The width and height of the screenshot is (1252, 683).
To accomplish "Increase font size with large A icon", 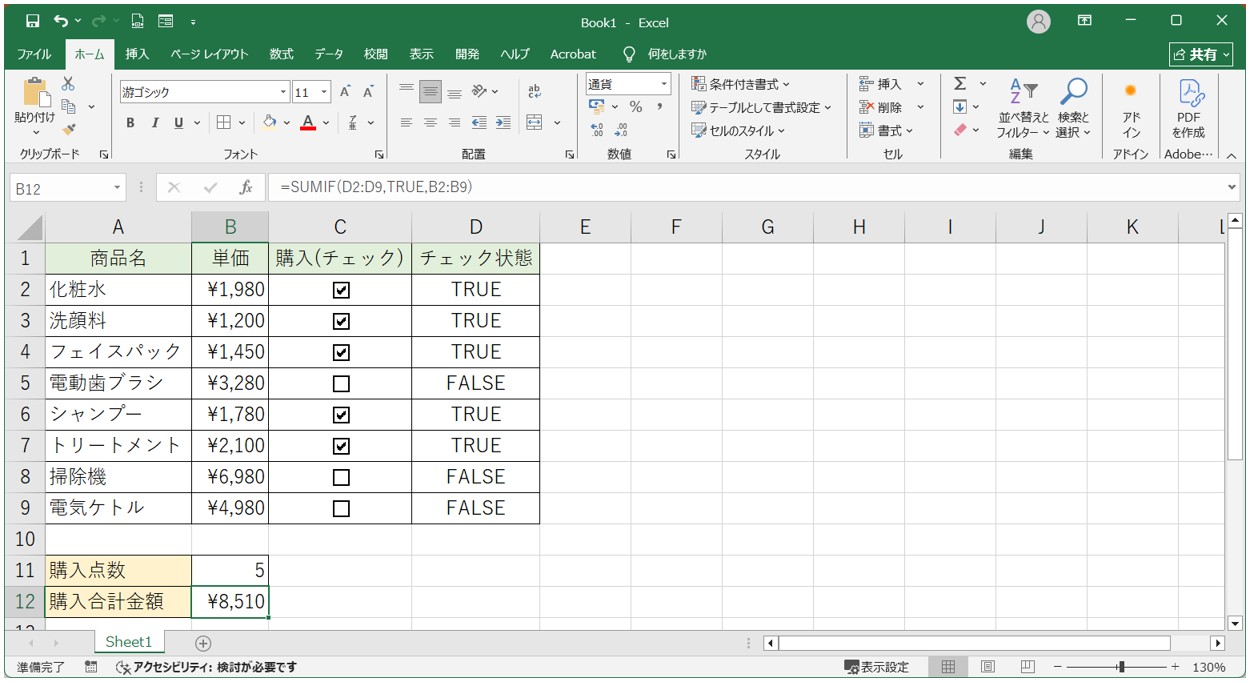I will 345,92.
